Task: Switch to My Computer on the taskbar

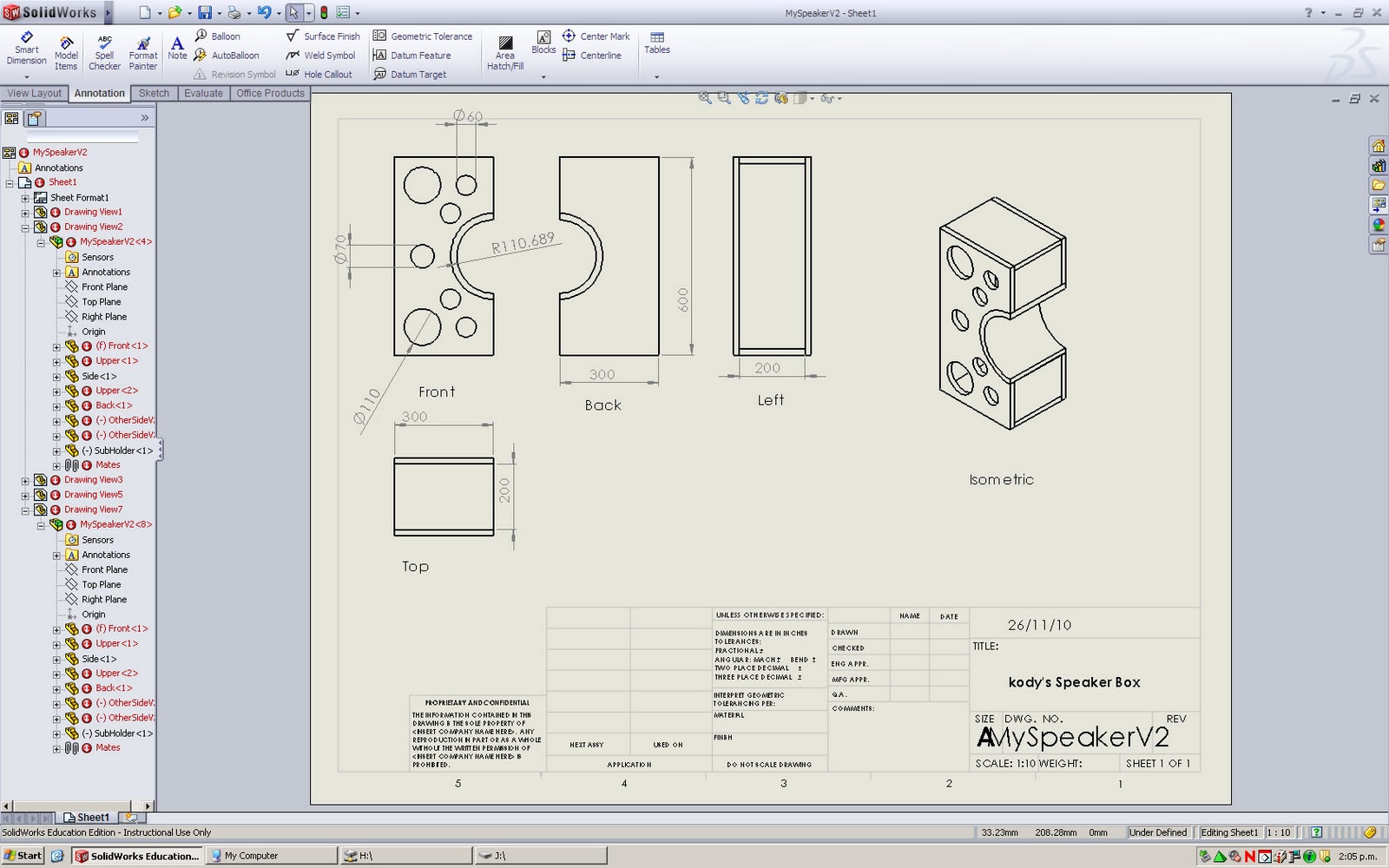Action: click(271, 856)
